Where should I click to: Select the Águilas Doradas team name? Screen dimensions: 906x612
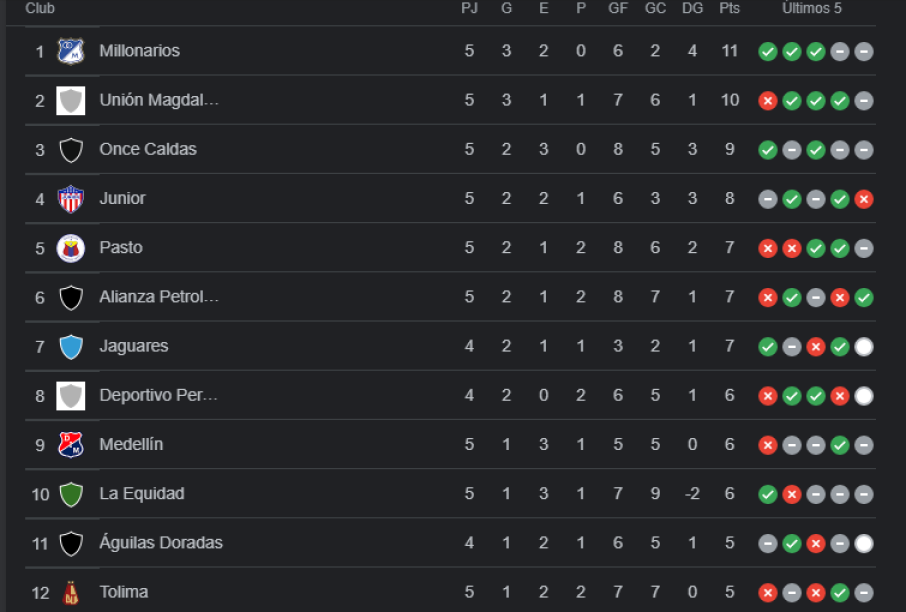pos(161,543)
